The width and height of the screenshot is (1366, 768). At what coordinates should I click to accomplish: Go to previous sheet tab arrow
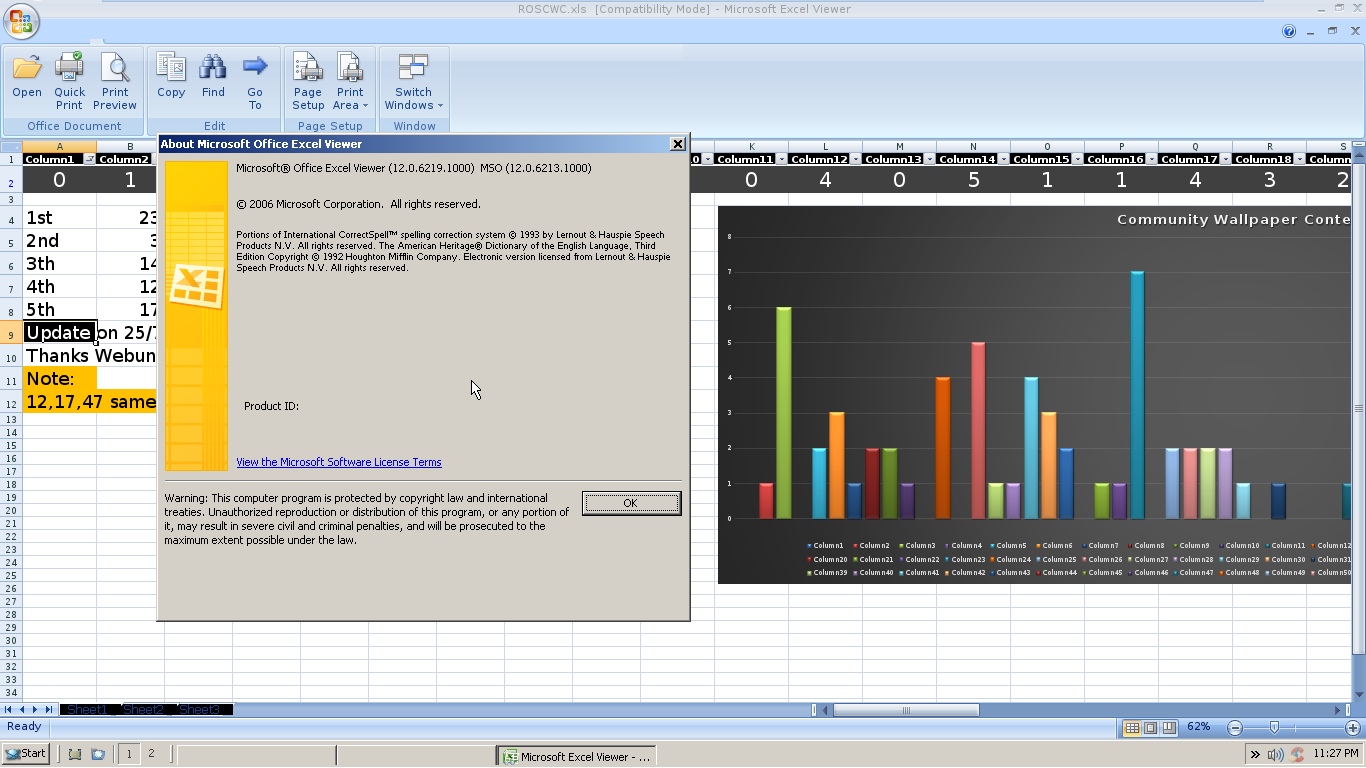23,709
